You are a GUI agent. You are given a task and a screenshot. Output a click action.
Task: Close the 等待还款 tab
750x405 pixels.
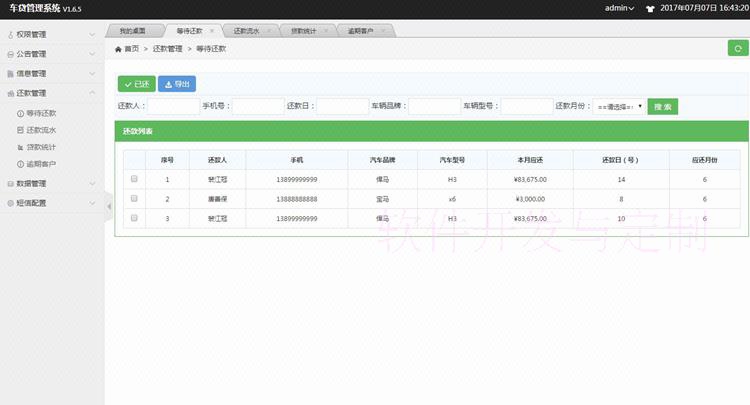[x=212, y=31]
